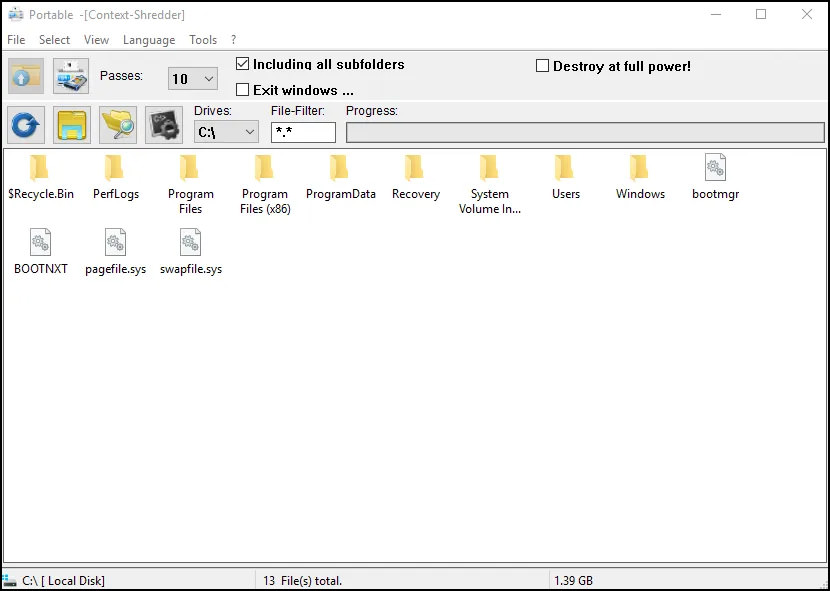Open the File menu

[x=16, y=40]
